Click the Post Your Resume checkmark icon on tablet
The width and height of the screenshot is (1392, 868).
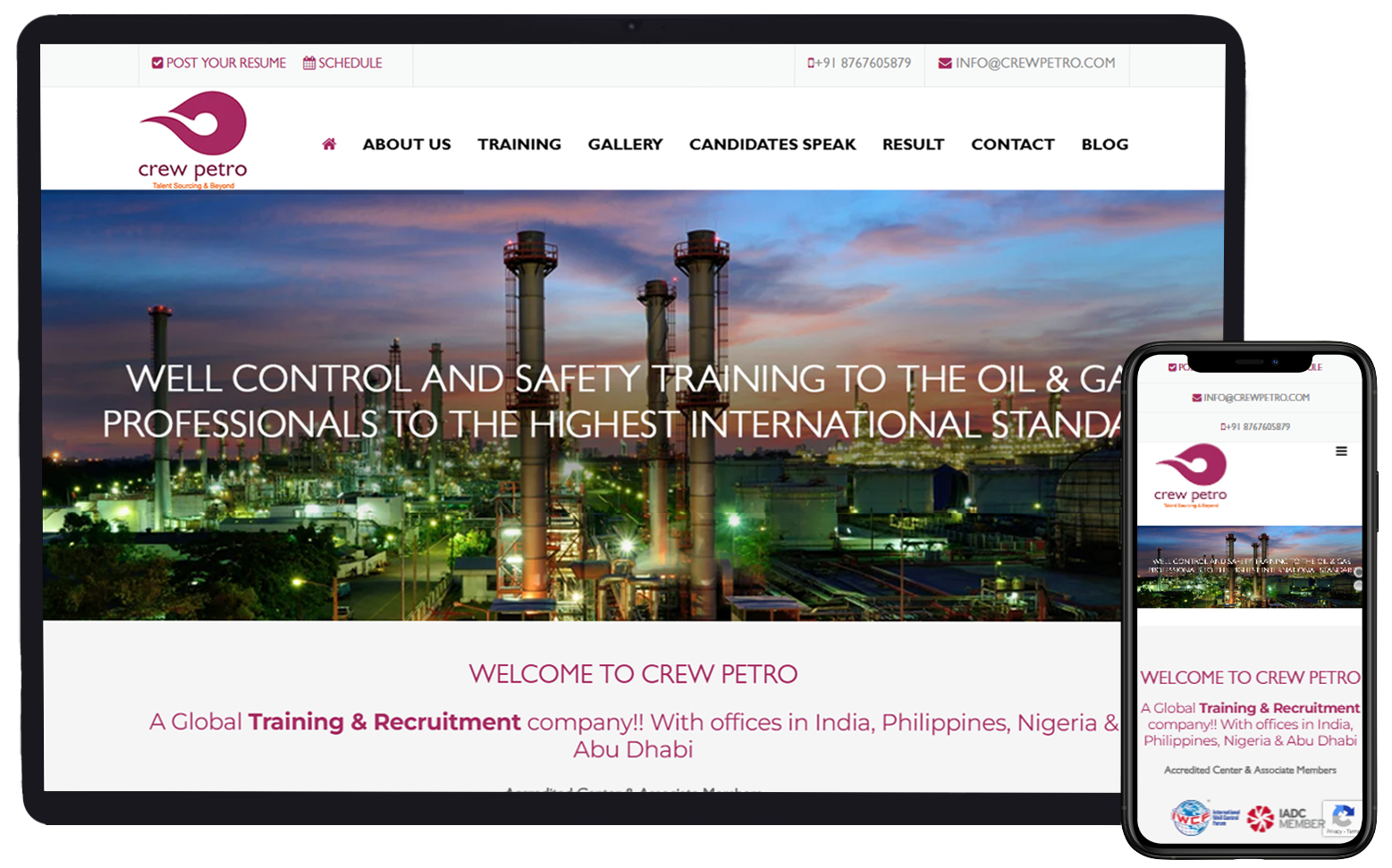pyautogui.click(x=157, y=63)
